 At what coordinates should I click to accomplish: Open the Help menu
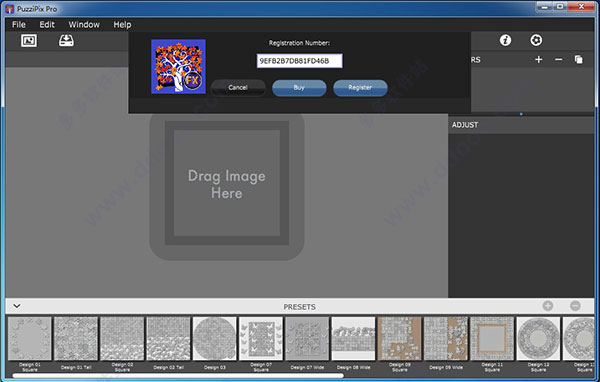122,24
